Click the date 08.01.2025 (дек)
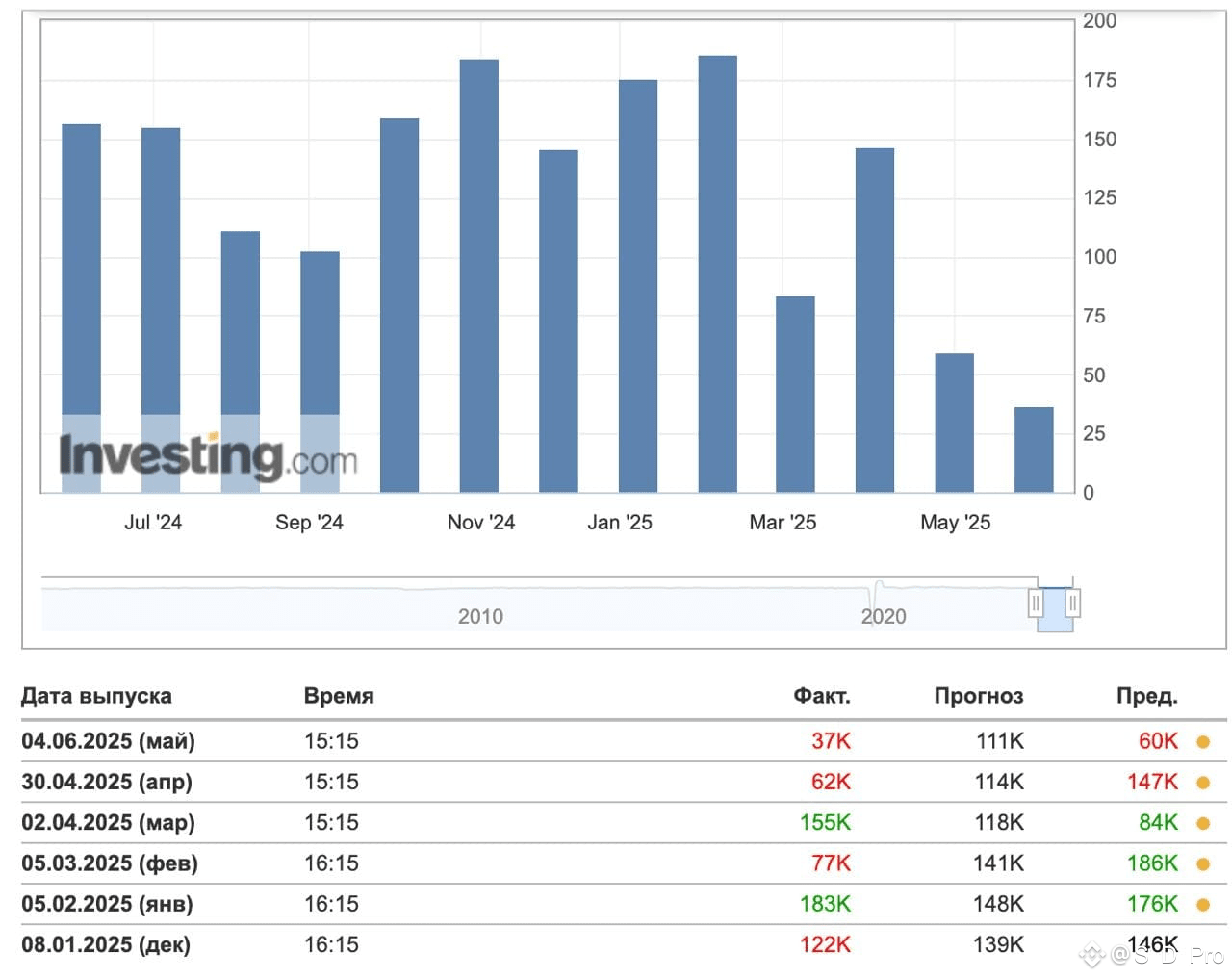The height and width of the screenshot is (979, 1232). tap(106, 944)
